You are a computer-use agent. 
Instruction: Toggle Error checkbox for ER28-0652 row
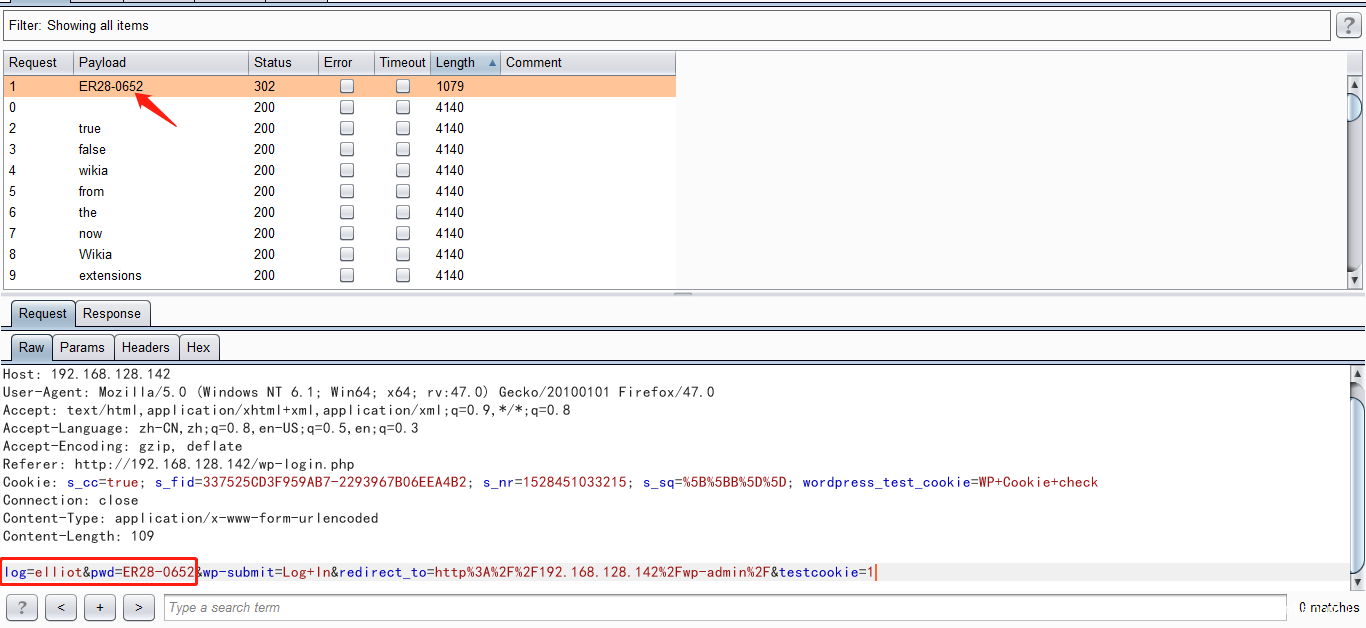tap(346, 87)
